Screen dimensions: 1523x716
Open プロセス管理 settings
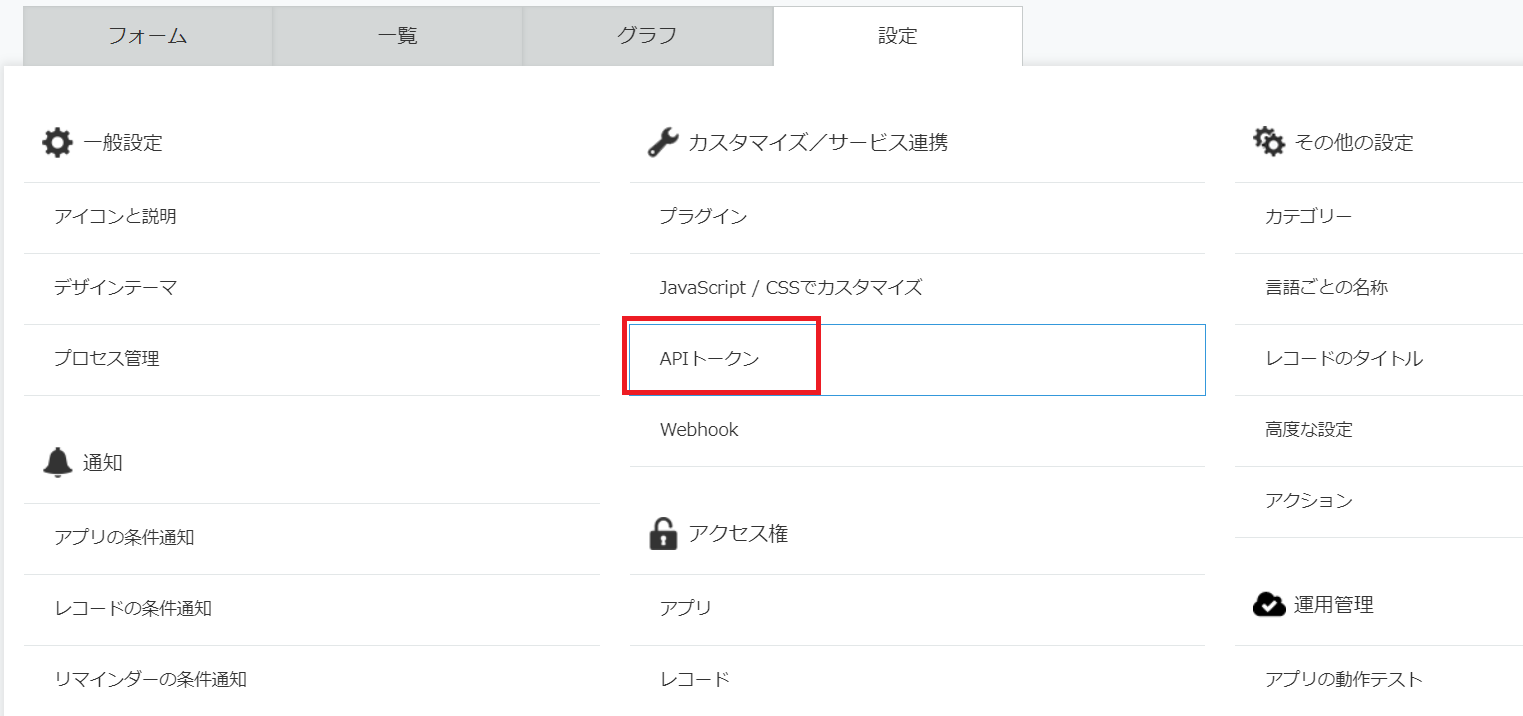click(106, 359)
